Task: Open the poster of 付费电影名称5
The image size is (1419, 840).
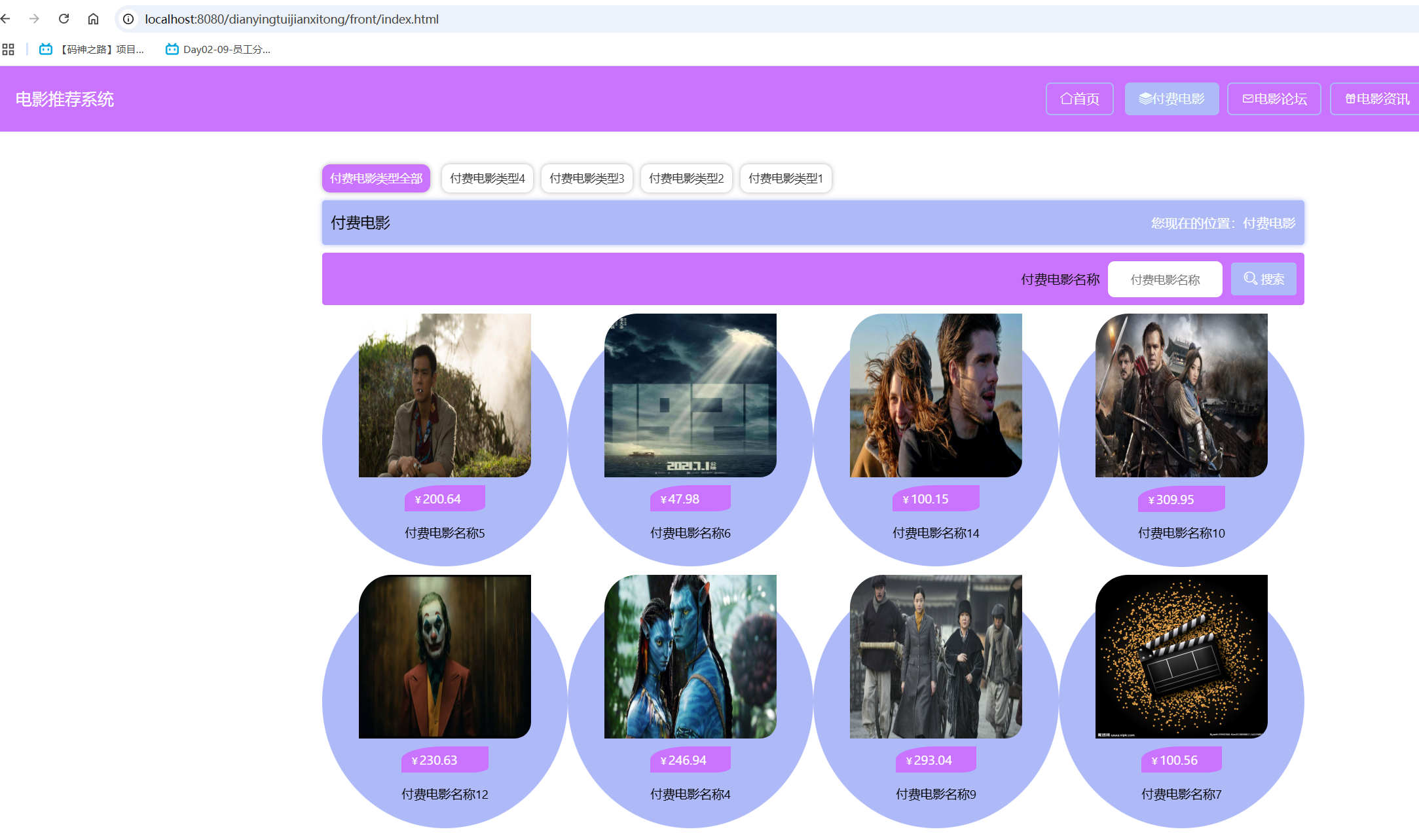Action: click(445, 395)
